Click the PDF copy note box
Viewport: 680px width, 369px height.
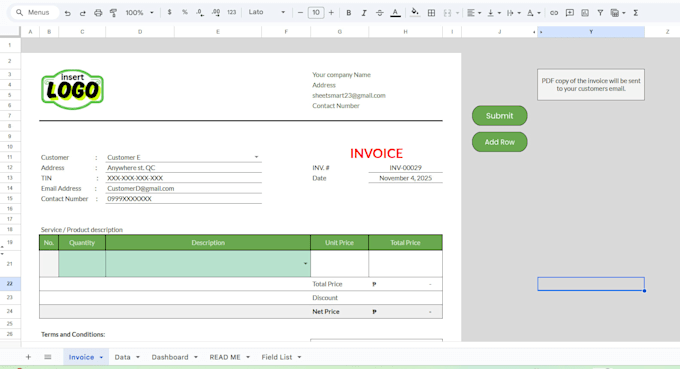[x=591, y=85]
